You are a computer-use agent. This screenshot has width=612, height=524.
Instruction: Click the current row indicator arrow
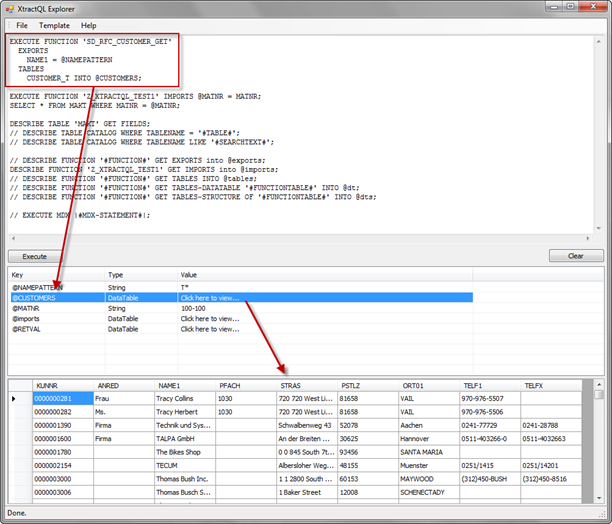pos(14,399)
